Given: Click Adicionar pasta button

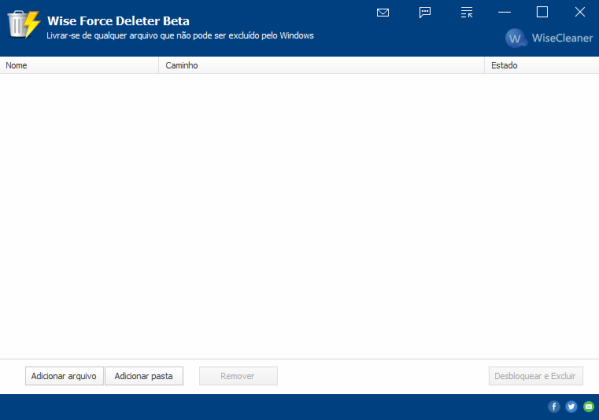Looking at the screenshot, I should pyautogui.click(x=144, y=376).
